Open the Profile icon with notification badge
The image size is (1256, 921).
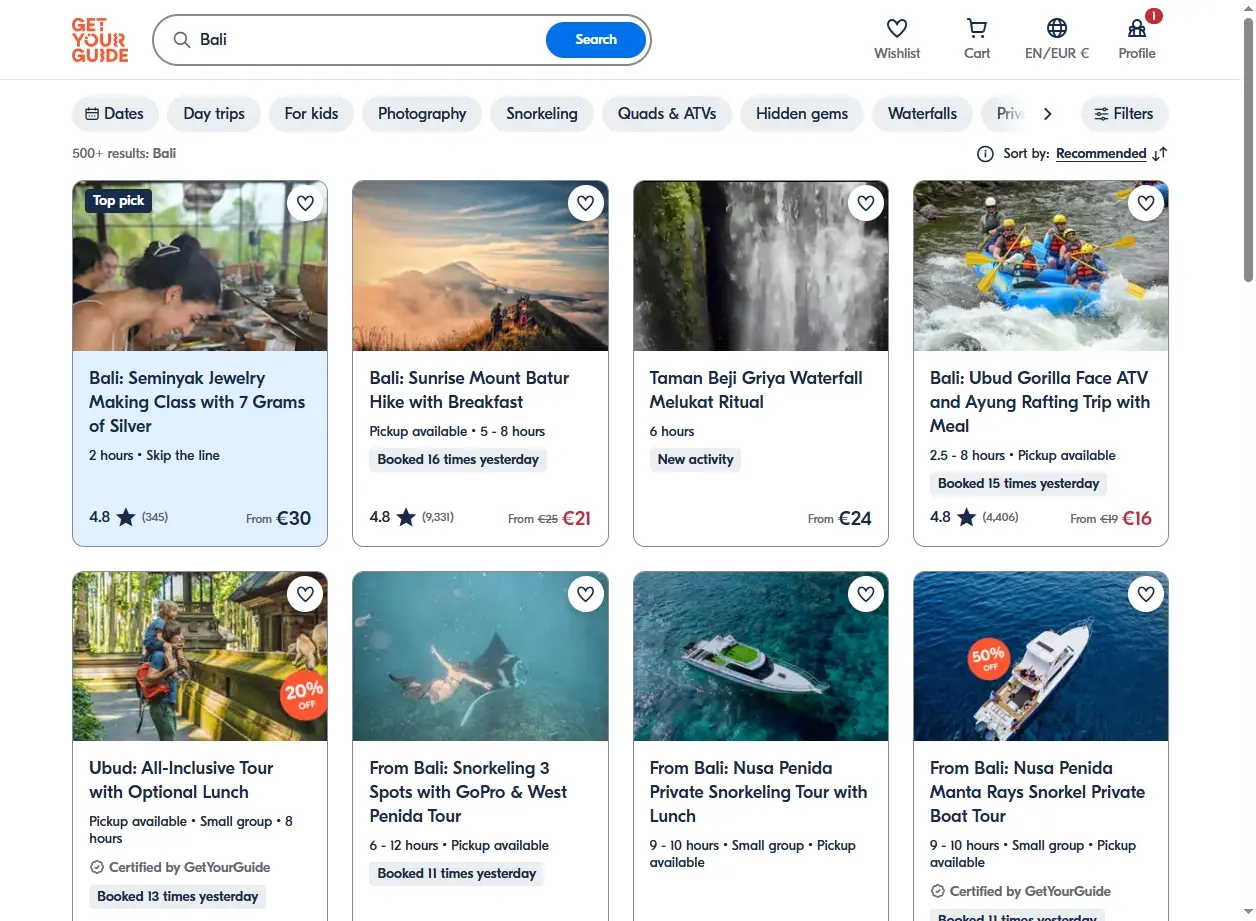(x=1137, y=28)
